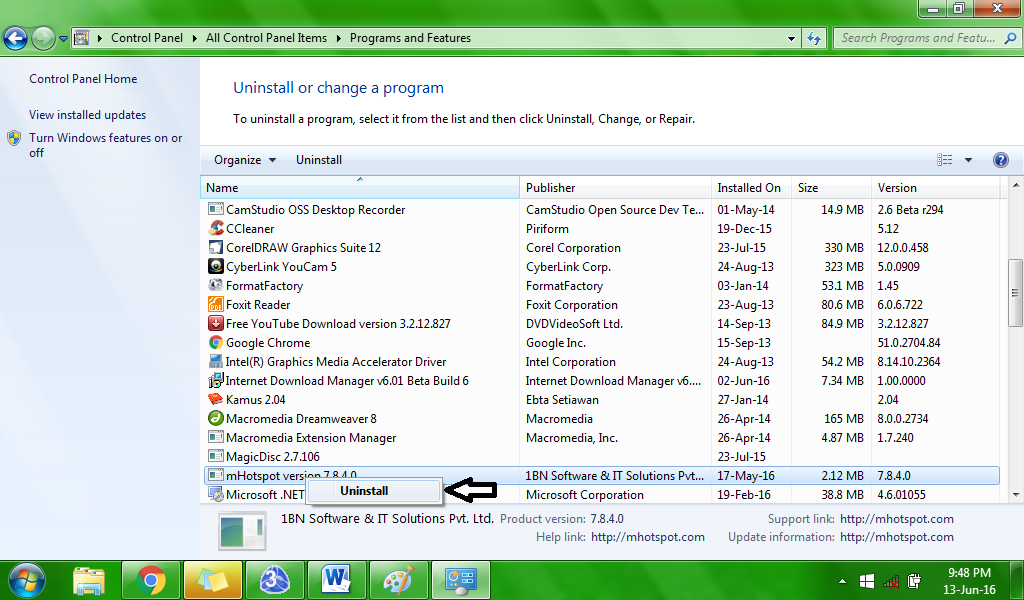Image resolution: width=1024 pixels, height=600 pixels.
Task: Click the Foxit Reader program icon
Action: point(216,304)
